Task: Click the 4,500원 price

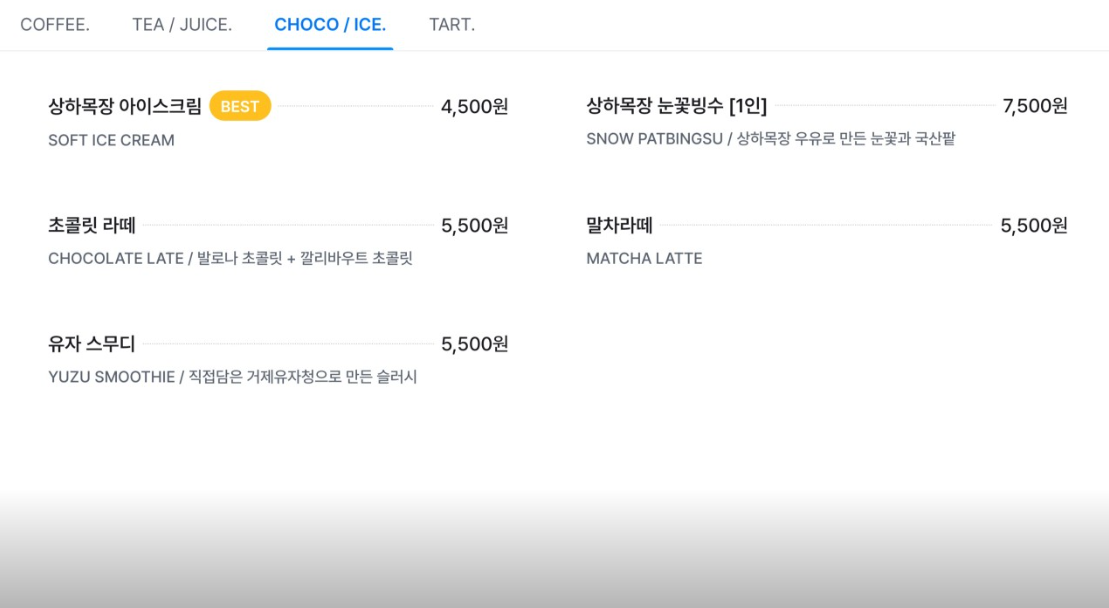Action: (475, 107)
